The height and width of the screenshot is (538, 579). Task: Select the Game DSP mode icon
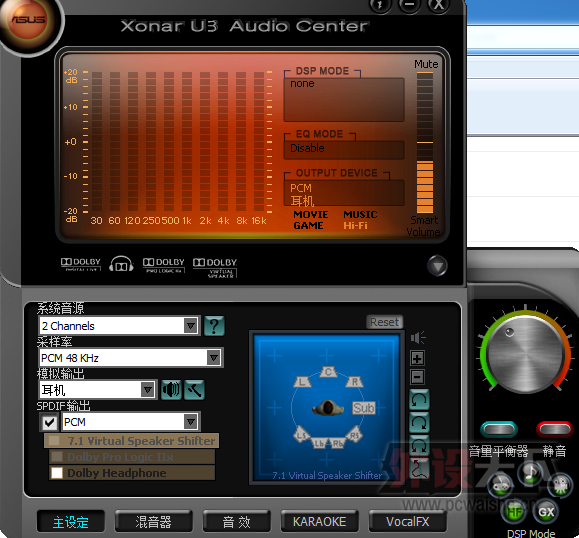point(500,485)
